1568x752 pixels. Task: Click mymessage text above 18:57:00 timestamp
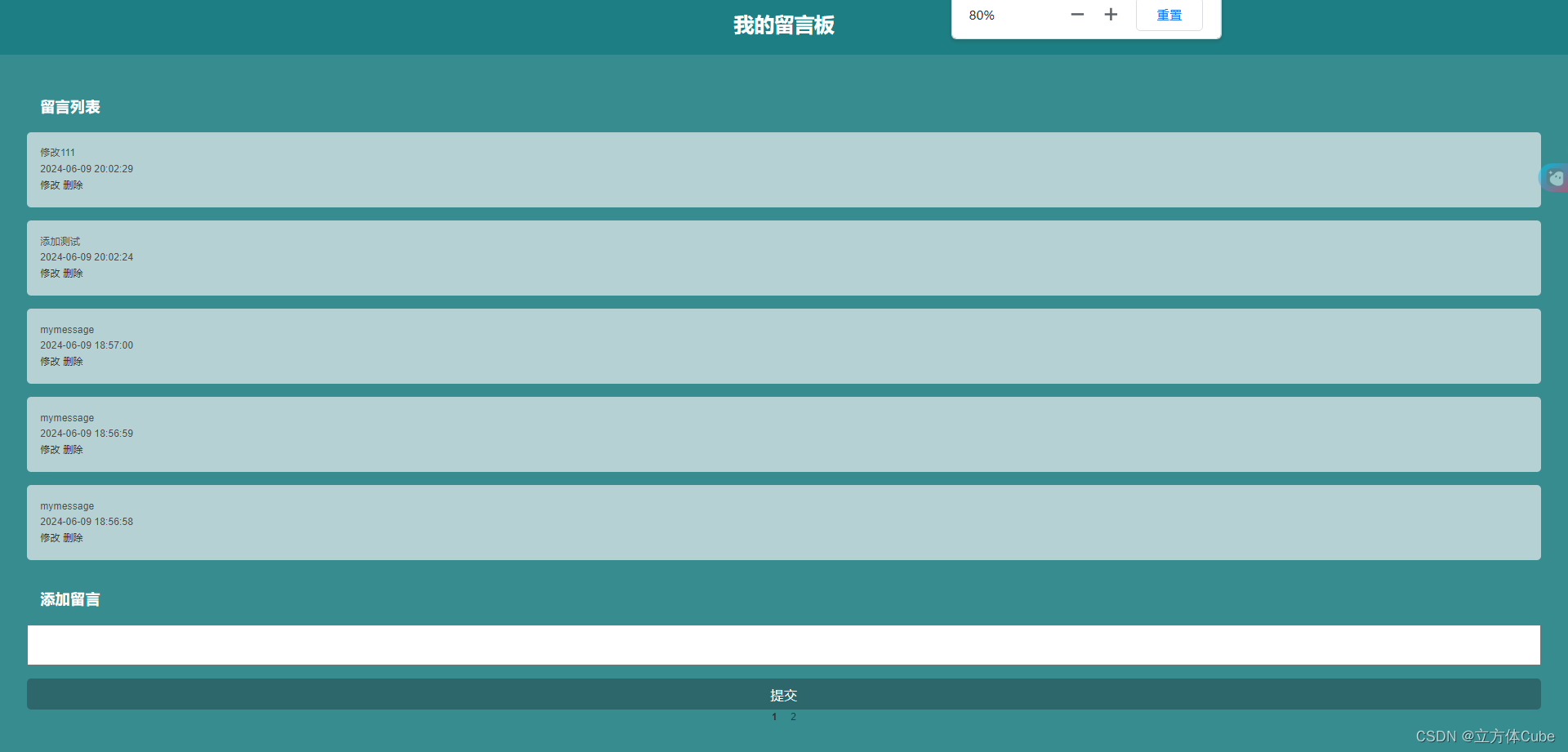(67, 330)
